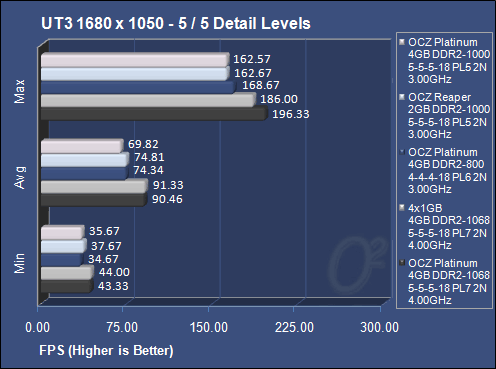Select the 168.67 Max value label
The image size is (496, 369).
point(261,85)
